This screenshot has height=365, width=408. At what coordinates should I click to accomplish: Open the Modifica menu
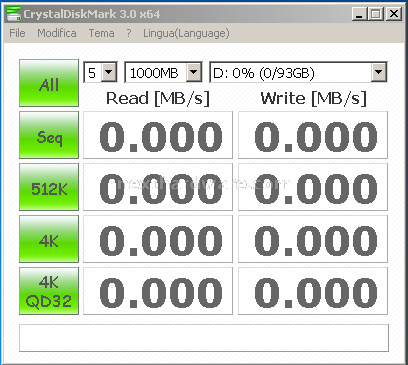pyautogui.click(x=57, y=33)
